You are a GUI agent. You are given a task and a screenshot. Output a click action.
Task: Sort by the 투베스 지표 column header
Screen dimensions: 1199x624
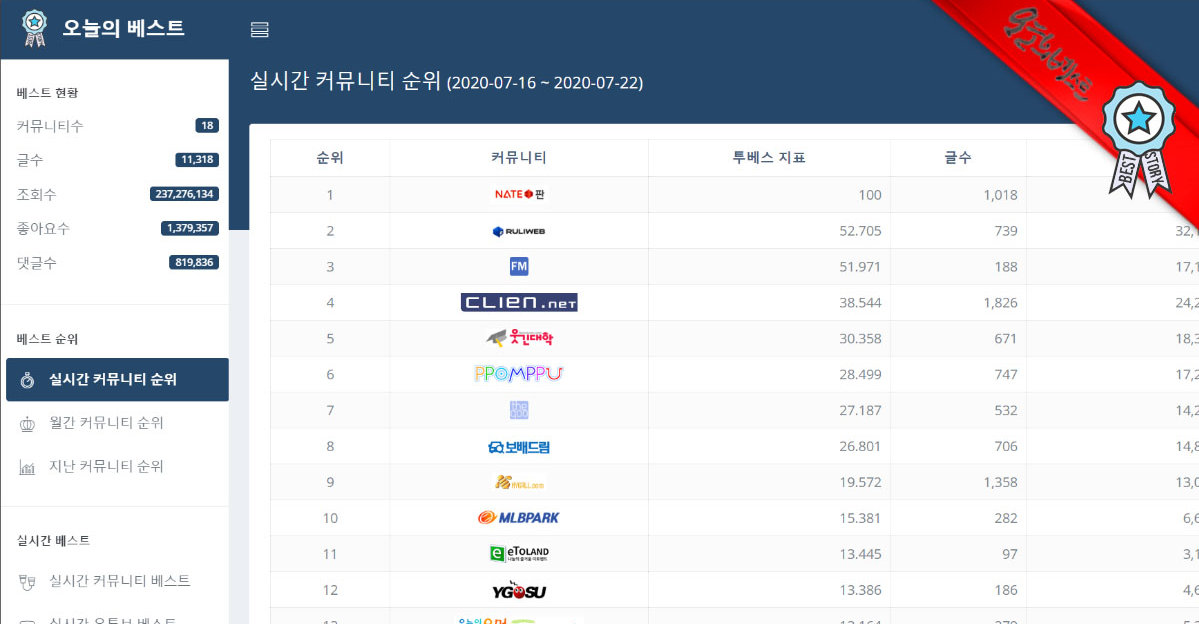coord(768,158)
